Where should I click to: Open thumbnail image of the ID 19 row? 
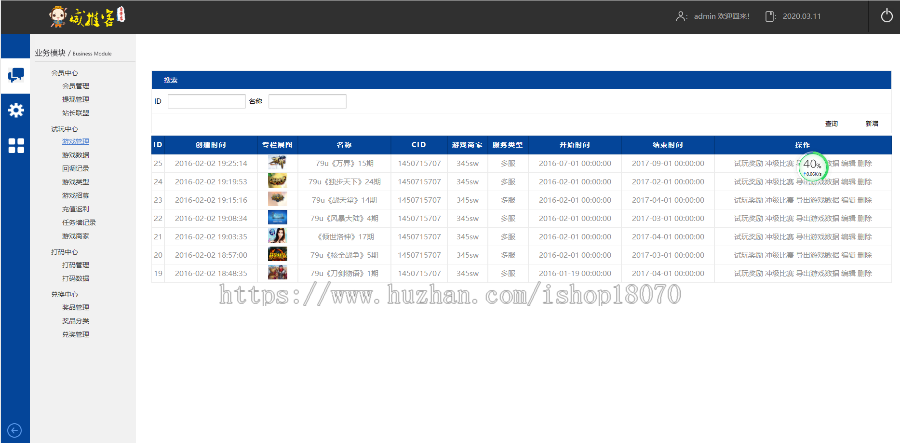[x=277, y=273]
